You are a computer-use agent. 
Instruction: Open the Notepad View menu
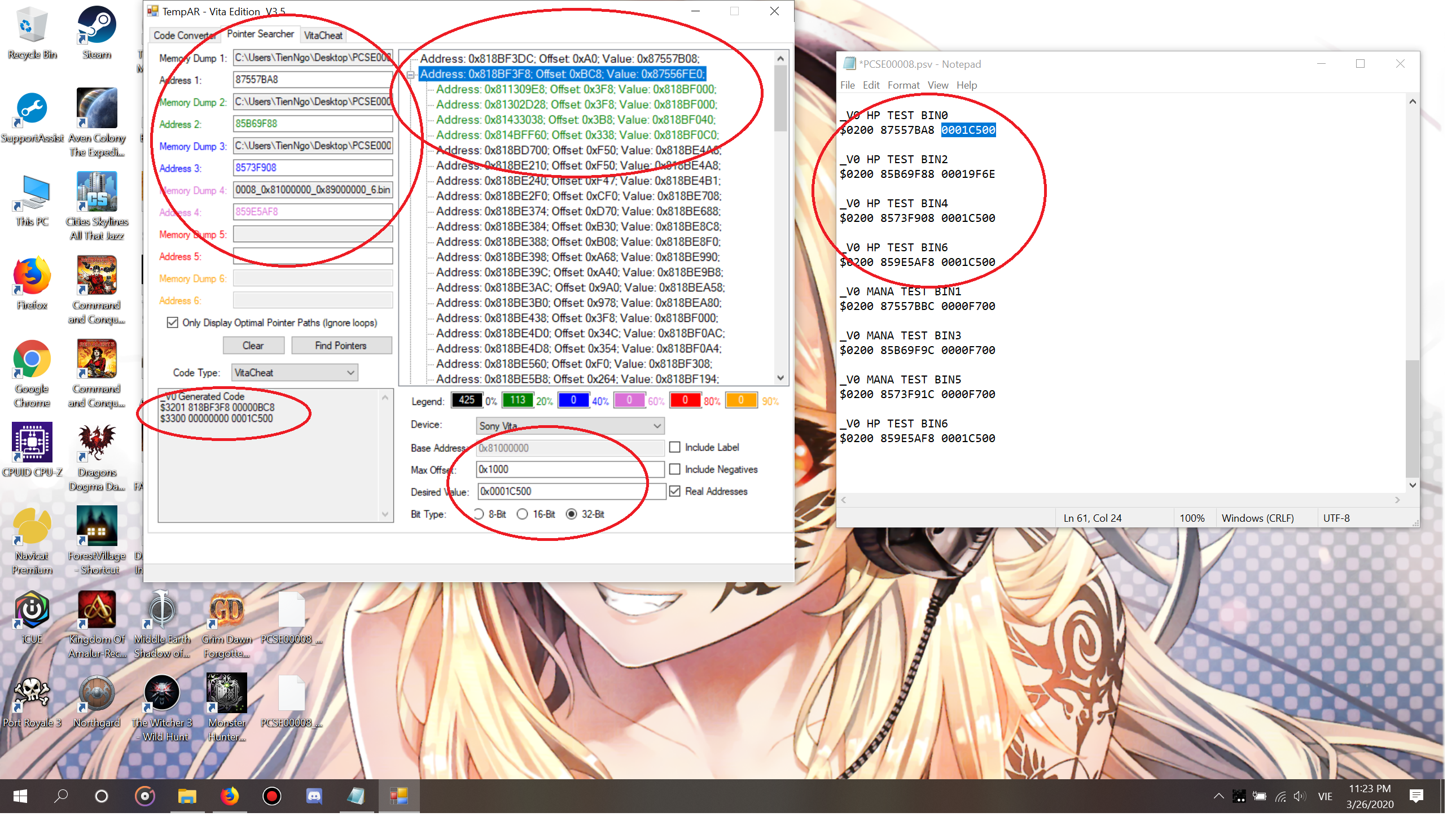coord(938,85)
